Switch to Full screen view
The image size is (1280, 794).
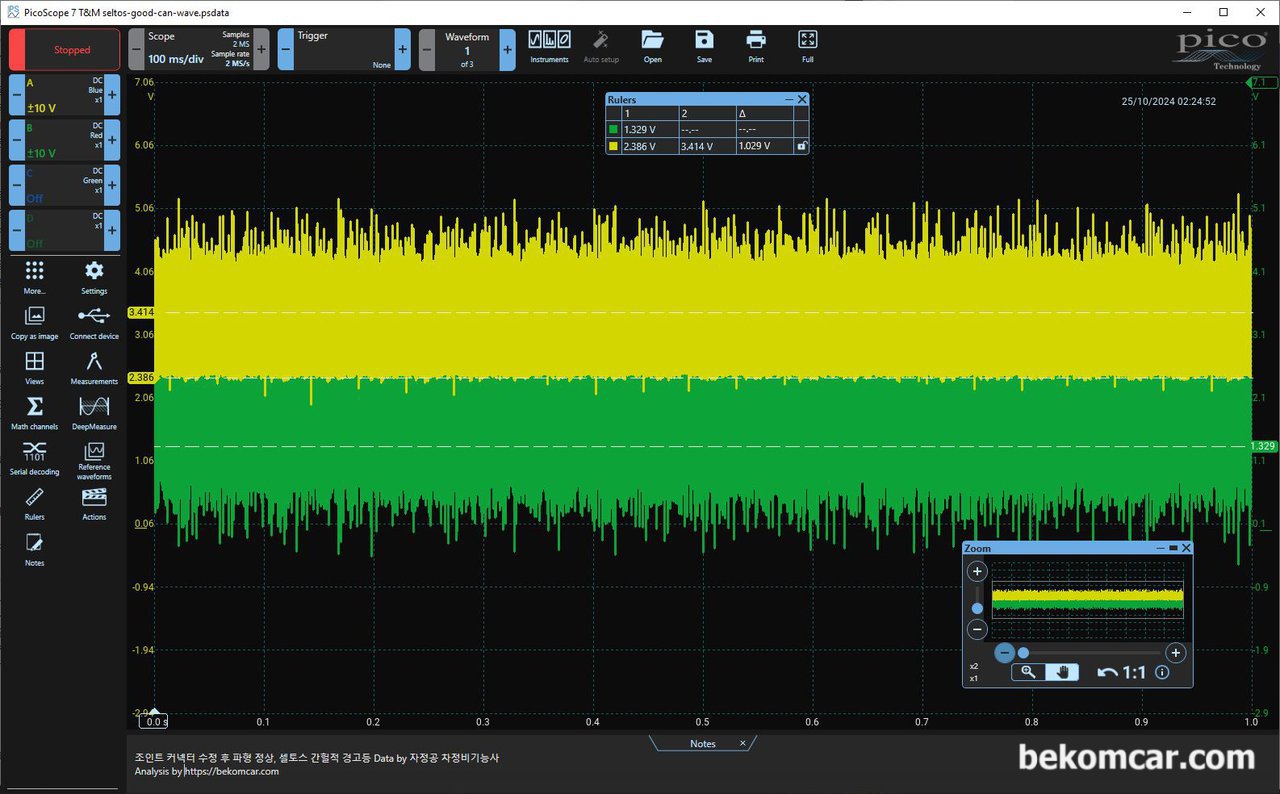tap(808, 47)
